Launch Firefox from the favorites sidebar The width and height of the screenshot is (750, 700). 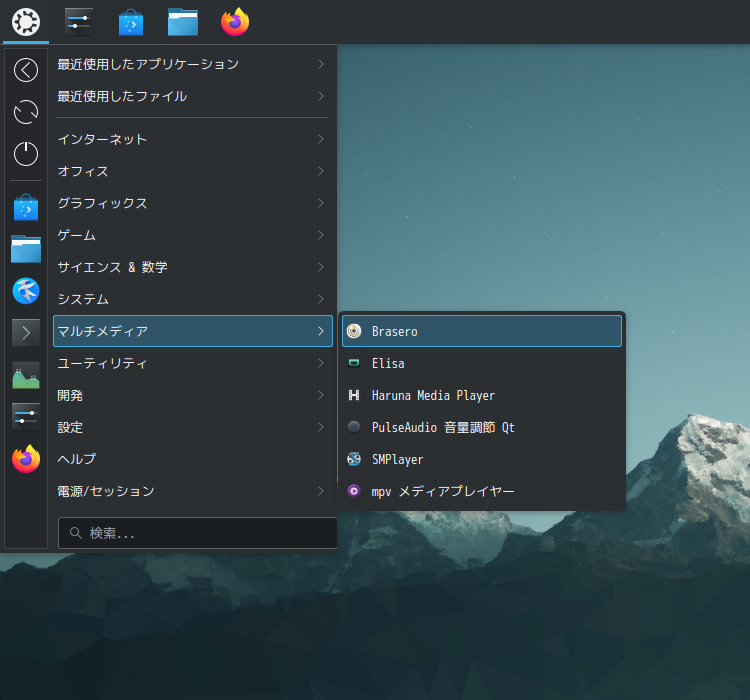tap(26, 458)
